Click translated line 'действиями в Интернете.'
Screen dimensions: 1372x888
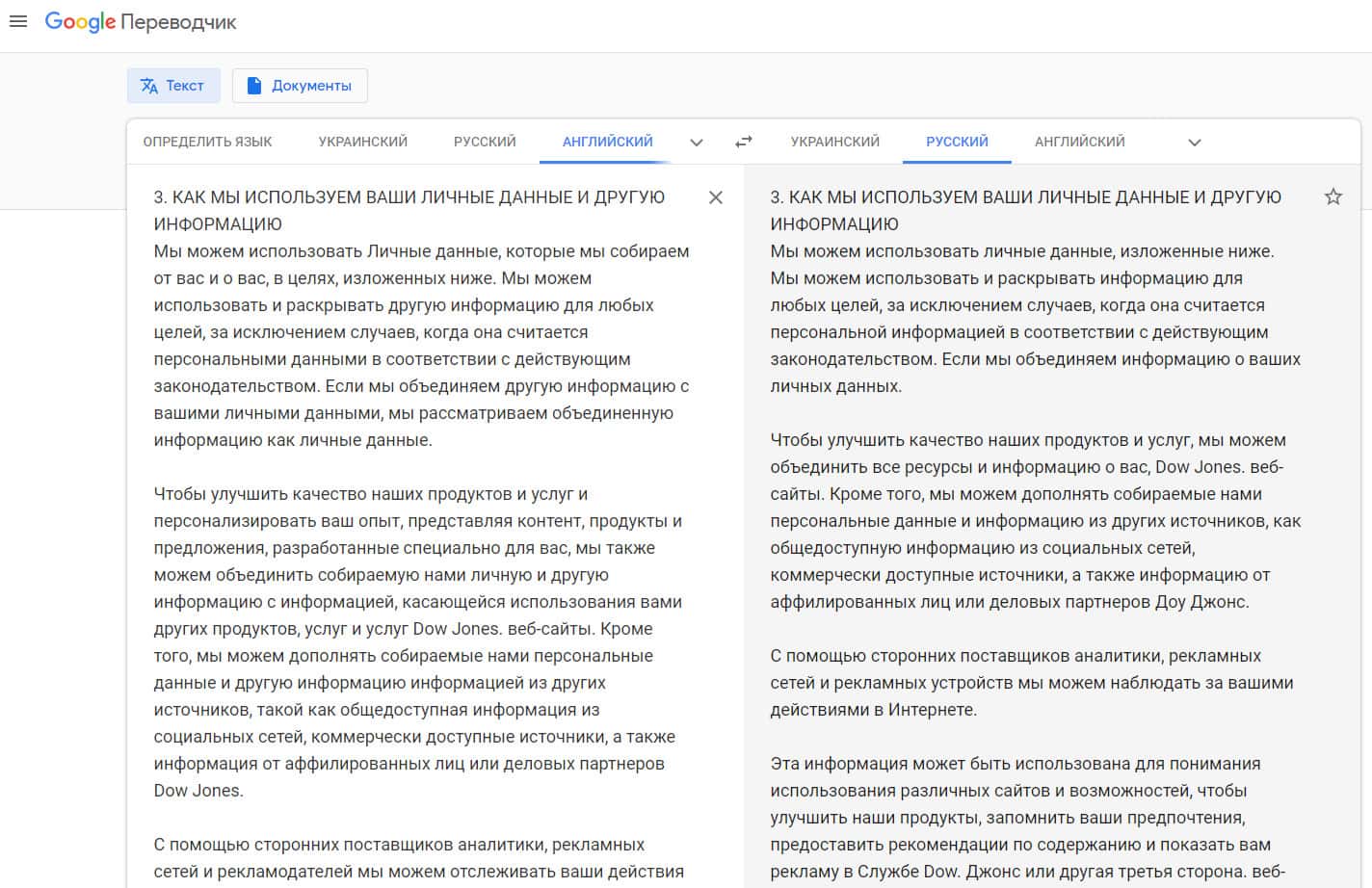point(874,710)
